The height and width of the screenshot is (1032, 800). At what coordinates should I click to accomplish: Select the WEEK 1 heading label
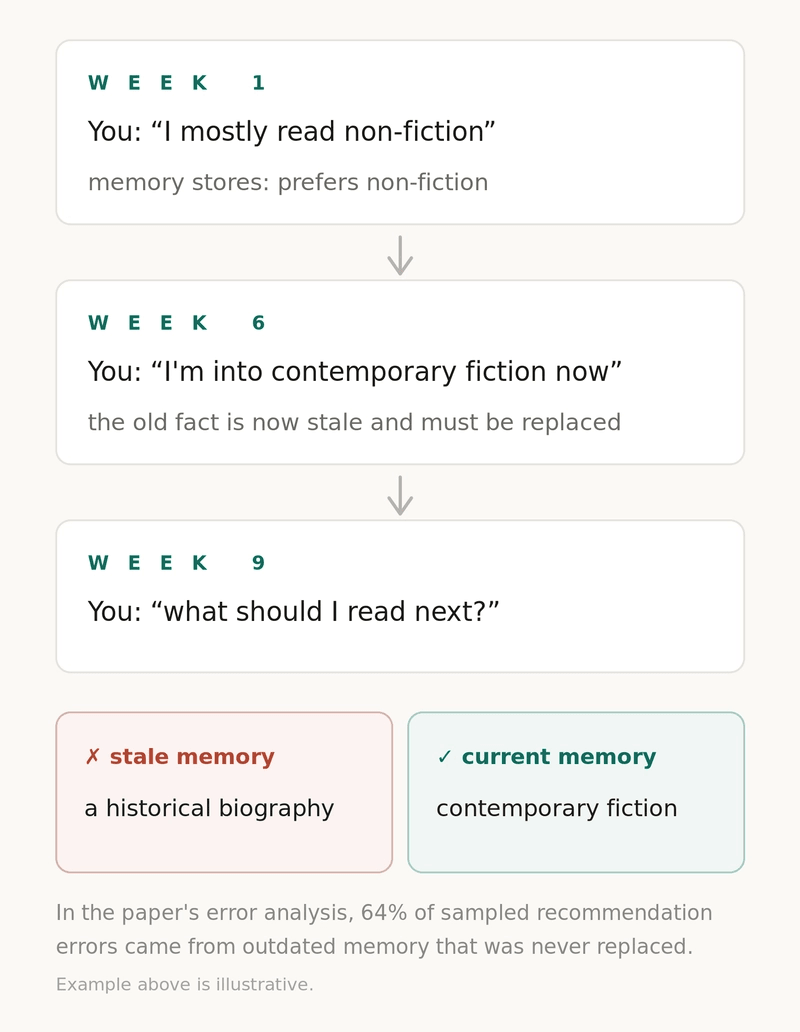[176, 83]
